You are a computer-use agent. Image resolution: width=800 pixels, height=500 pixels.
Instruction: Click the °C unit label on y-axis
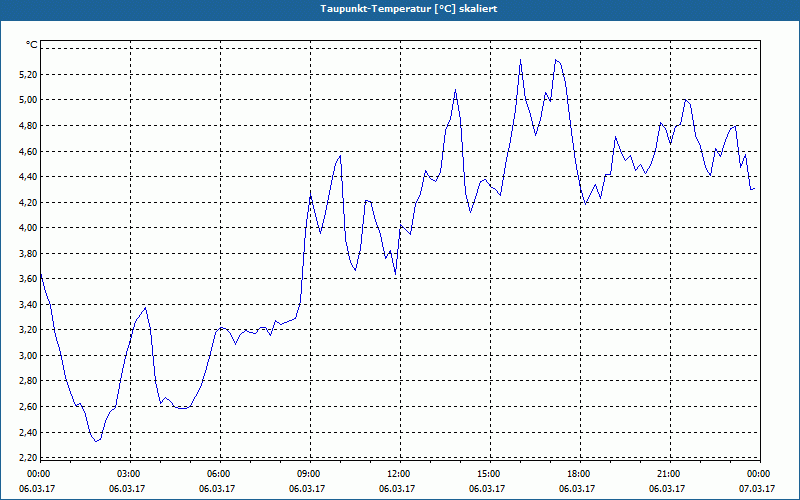[32, 45]
